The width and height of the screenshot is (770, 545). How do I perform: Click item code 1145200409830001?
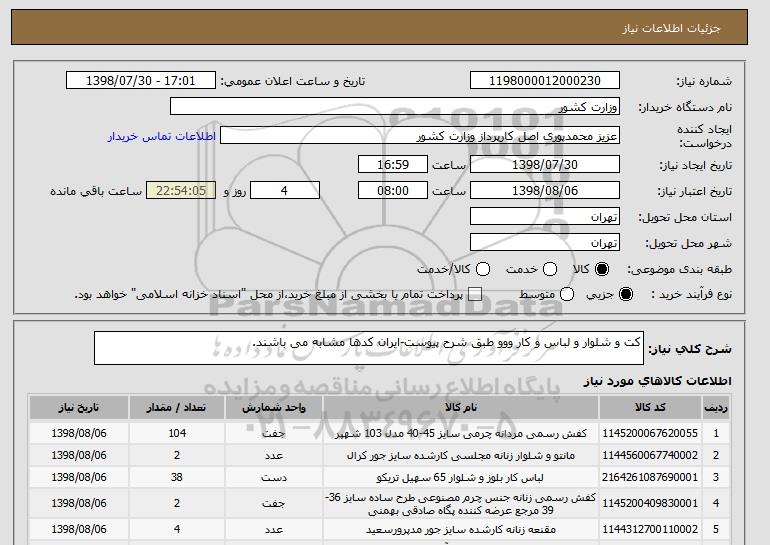pos(650,503)
